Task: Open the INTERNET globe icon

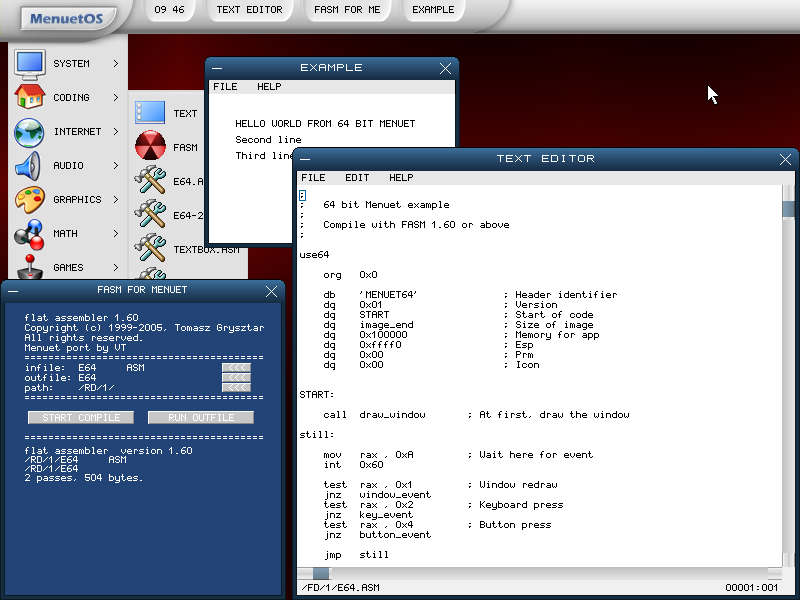Action: 30,132
